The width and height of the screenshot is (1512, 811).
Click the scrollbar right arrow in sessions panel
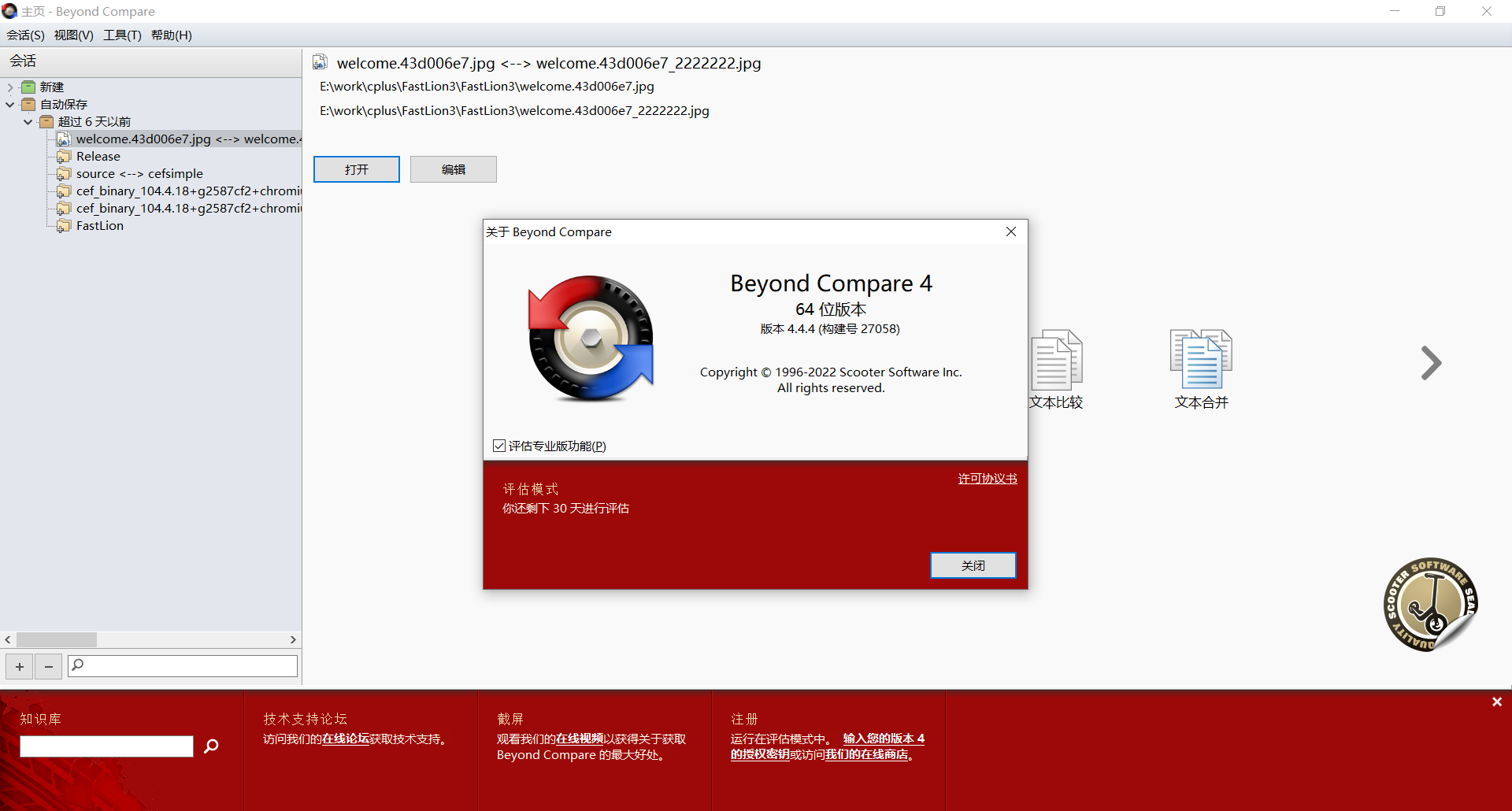293,640
